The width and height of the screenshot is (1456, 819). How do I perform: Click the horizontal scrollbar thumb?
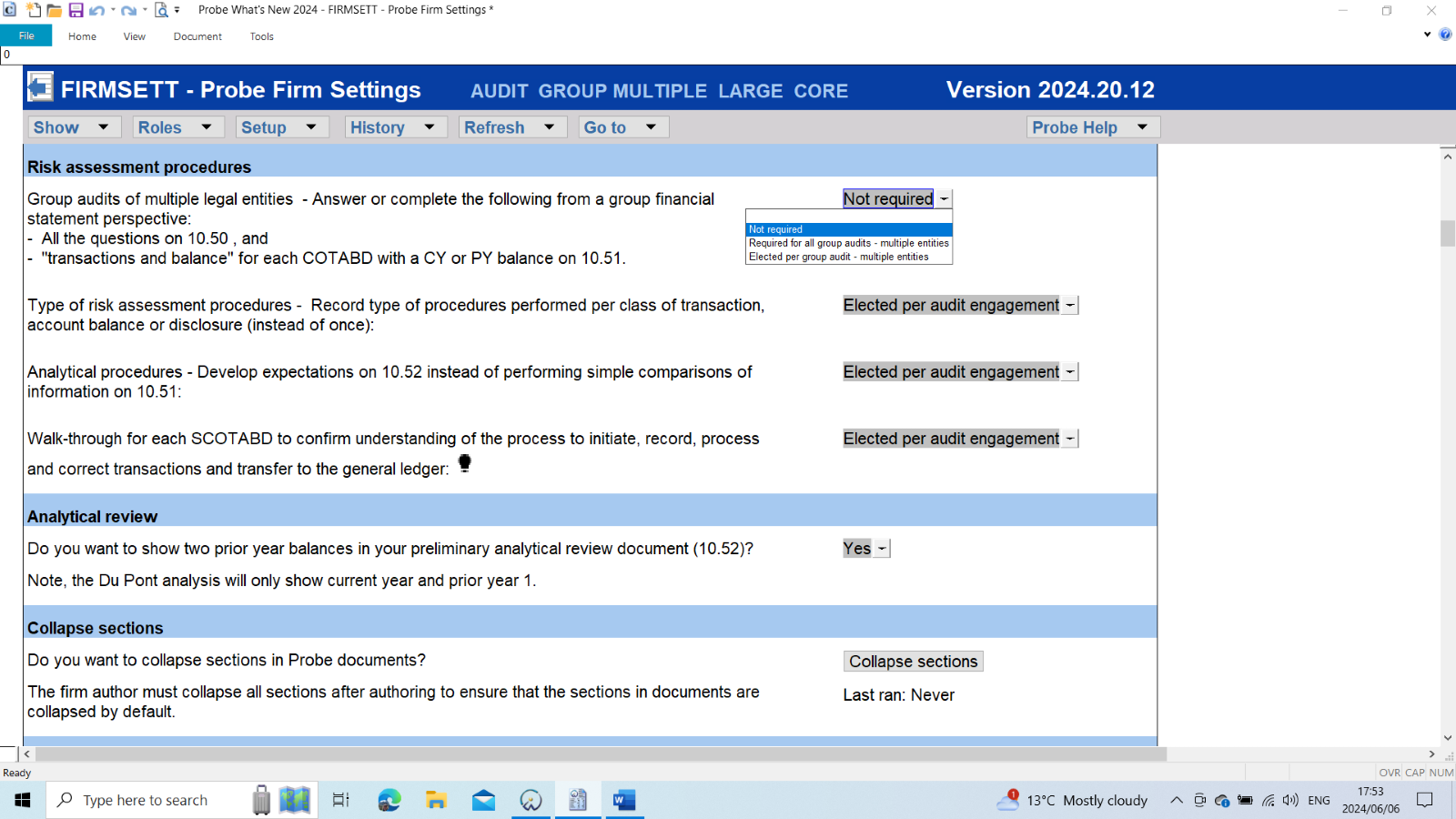(601, 754)
